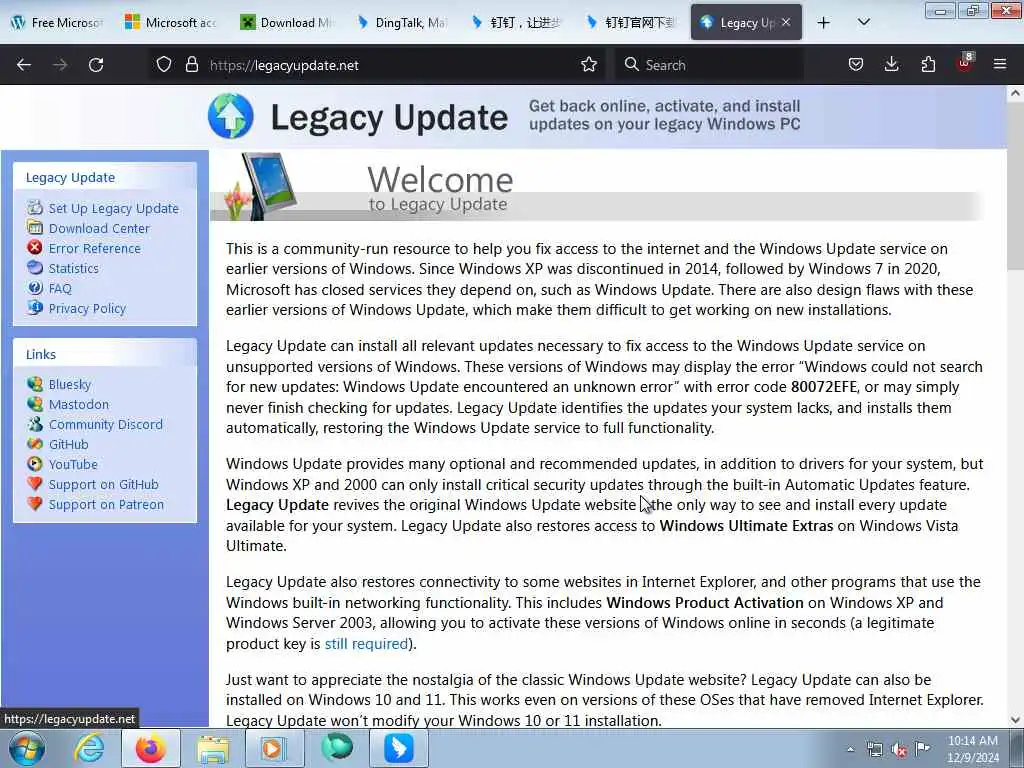Open the Extensions puzzle icon
This screenshot has width=1024, height=768.
click(928, 65)
